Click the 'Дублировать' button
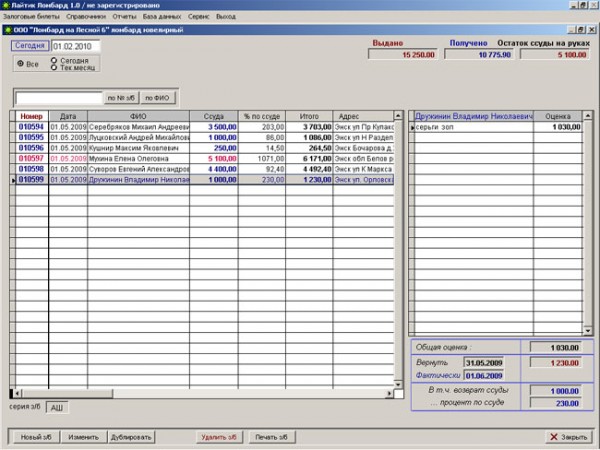Viewport: 600px width, 450px height. [131, 437]
